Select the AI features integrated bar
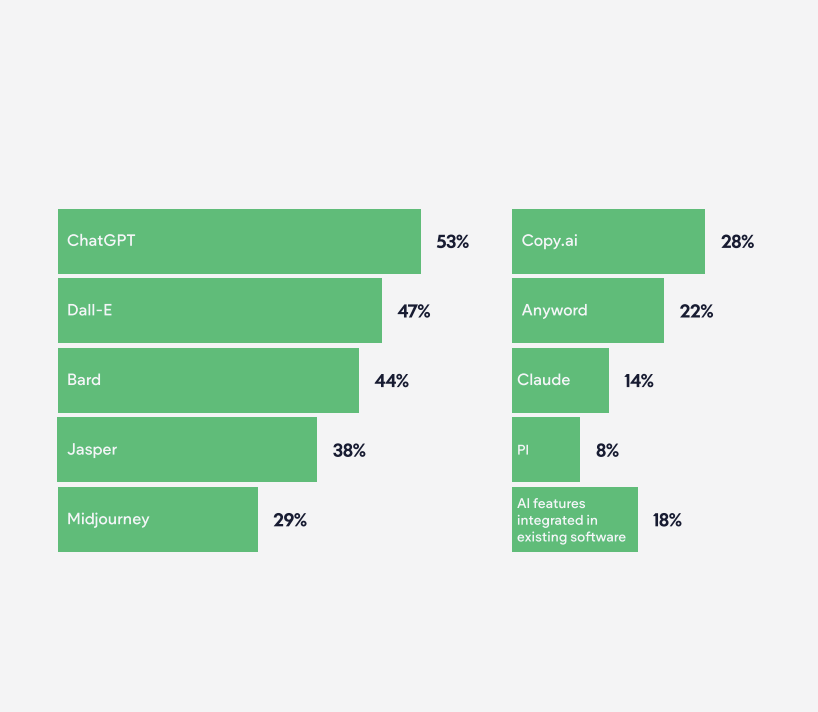This screenshot has height=712, width=818. pyautogui.click(x=575, y=520)
